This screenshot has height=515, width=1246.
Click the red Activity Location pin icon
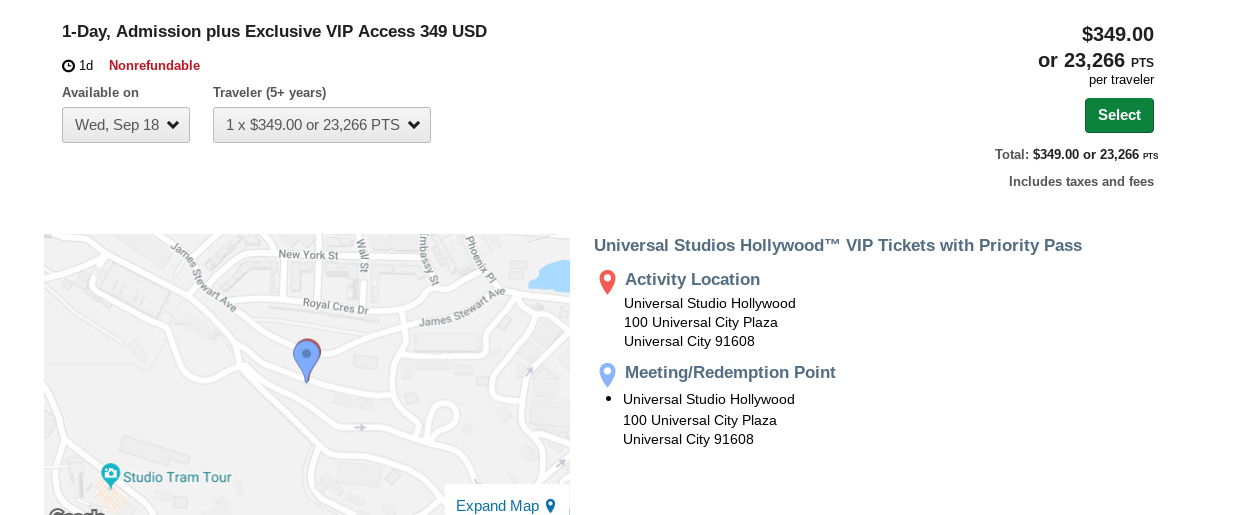[607, 282]
